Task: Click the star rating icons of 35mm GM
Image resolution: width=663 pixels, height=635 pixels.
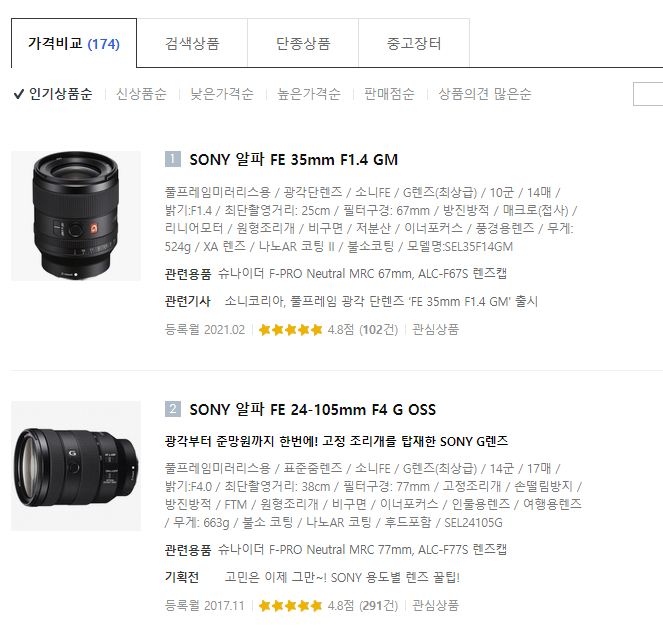Action: pos(290,330)
